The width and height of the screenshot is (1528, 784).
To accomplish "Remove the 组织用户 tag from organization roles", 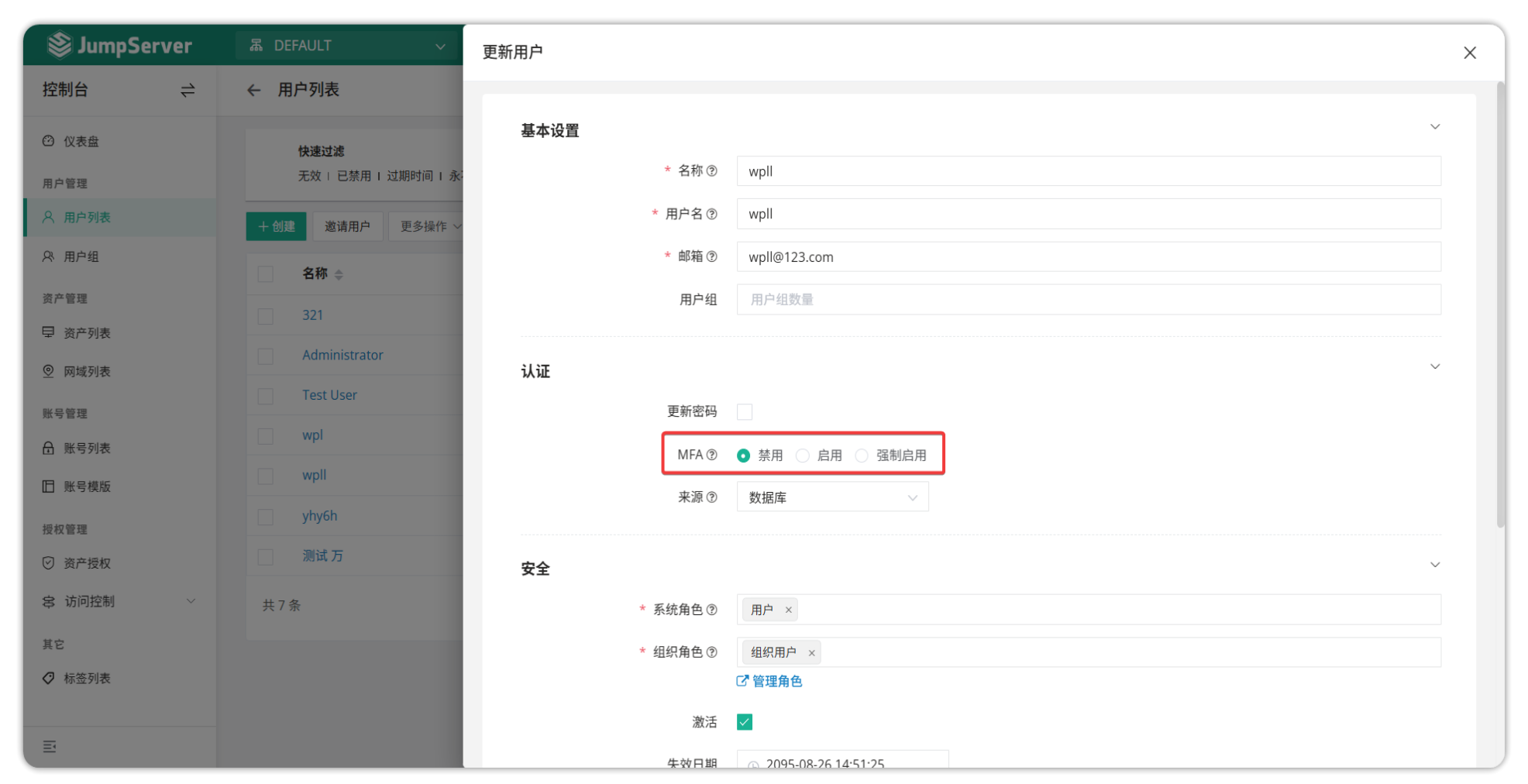I will tap(811, 653).
